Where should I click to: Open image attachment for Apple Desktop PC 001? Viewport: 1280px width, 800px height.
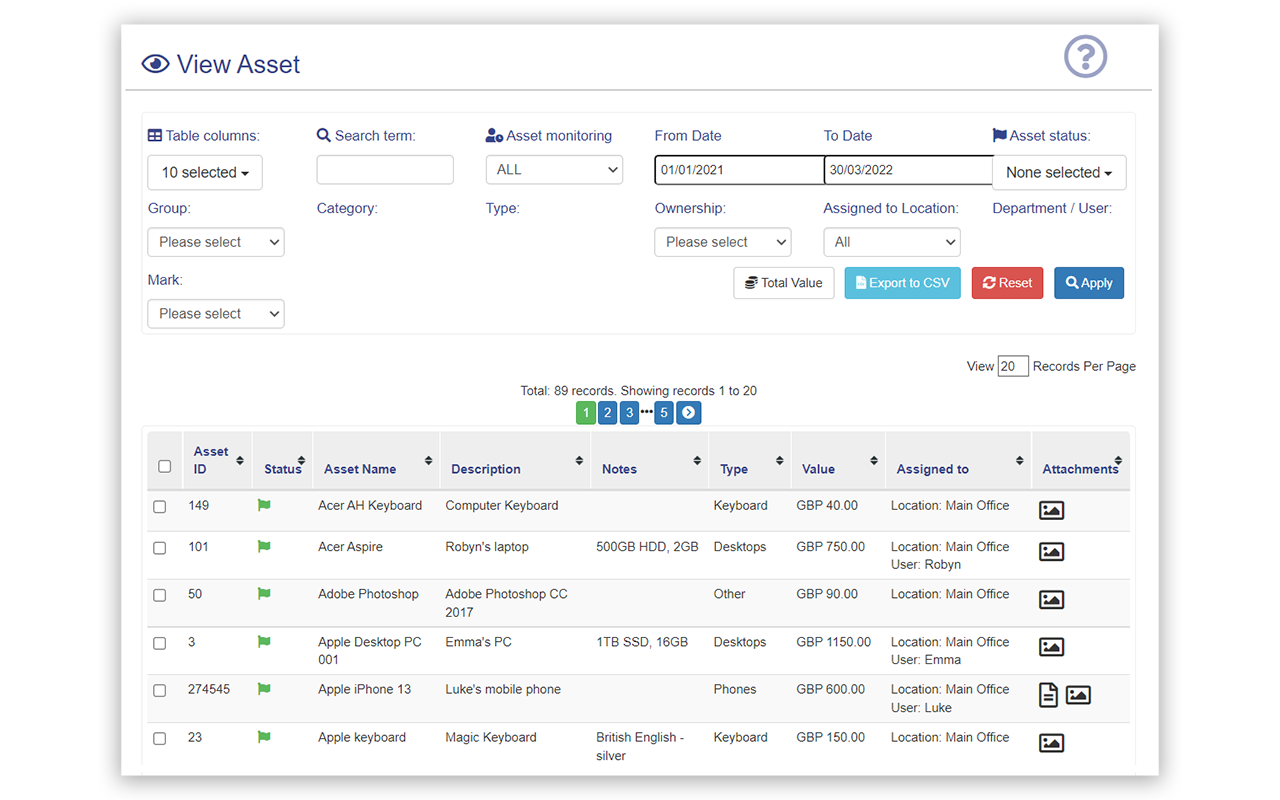coord(1051,647)
